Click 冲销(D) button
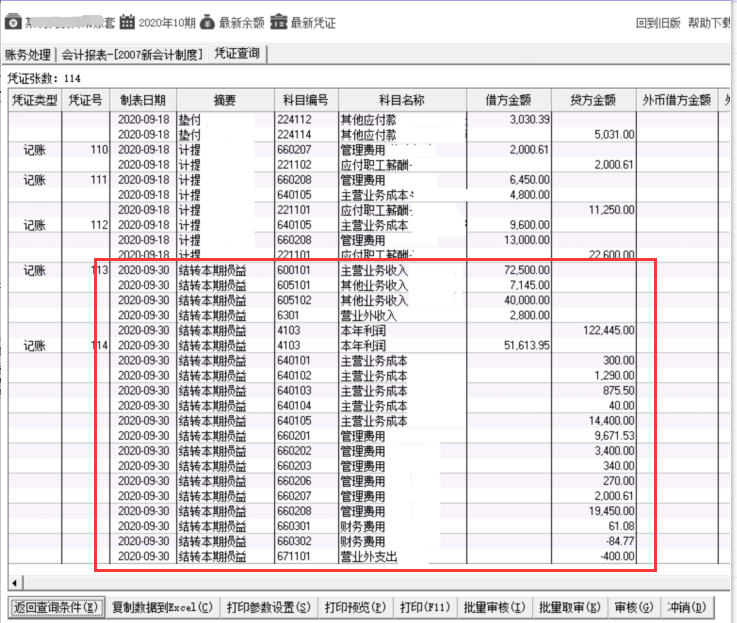 pyautogui.click(x=687, y=607)
